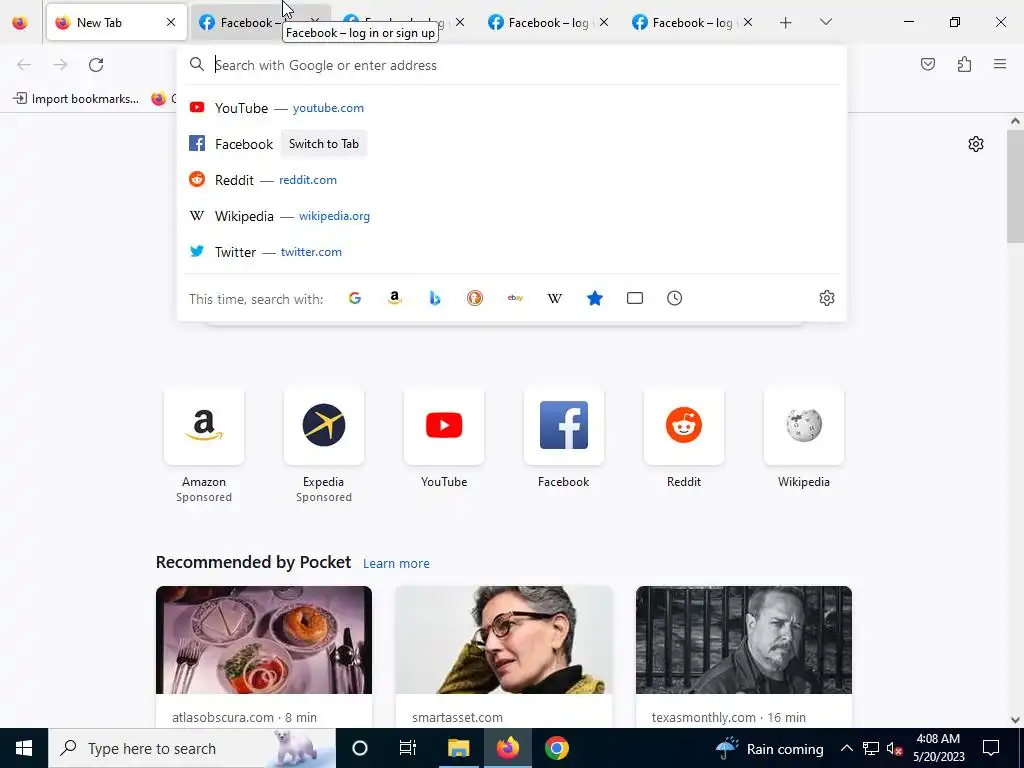
Task: Search this time with Google icon
Action: coord(355,298)
